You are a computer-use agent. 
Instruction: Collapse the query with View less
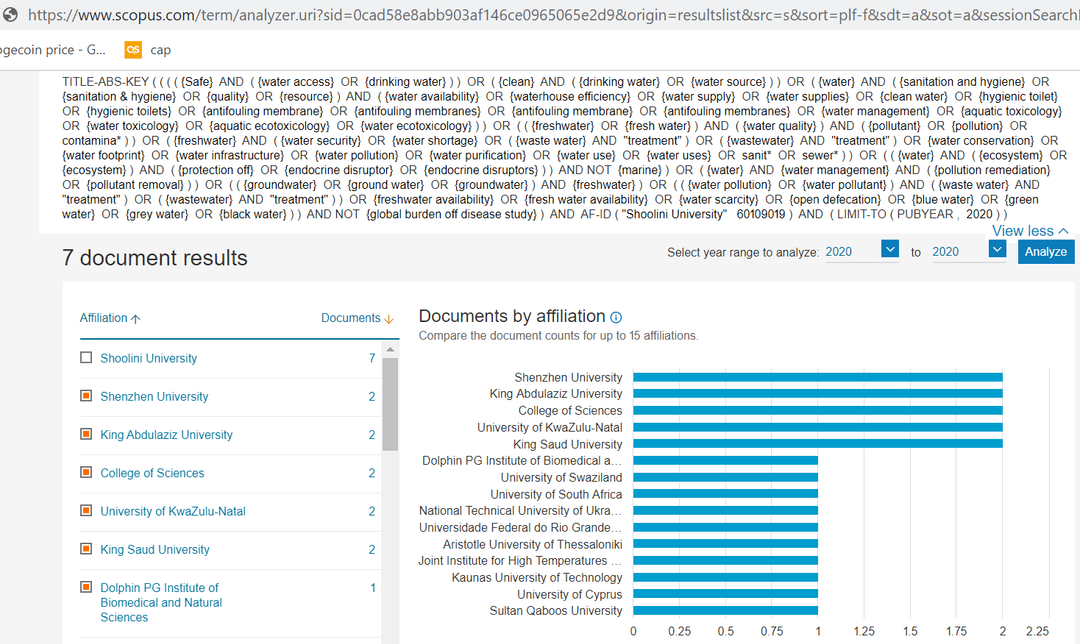coord(1030,231)
